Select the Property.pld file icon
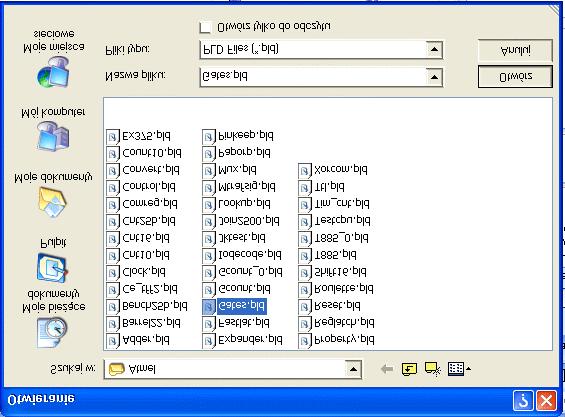The height and width of the screenshot is (417, 565). 305,341
